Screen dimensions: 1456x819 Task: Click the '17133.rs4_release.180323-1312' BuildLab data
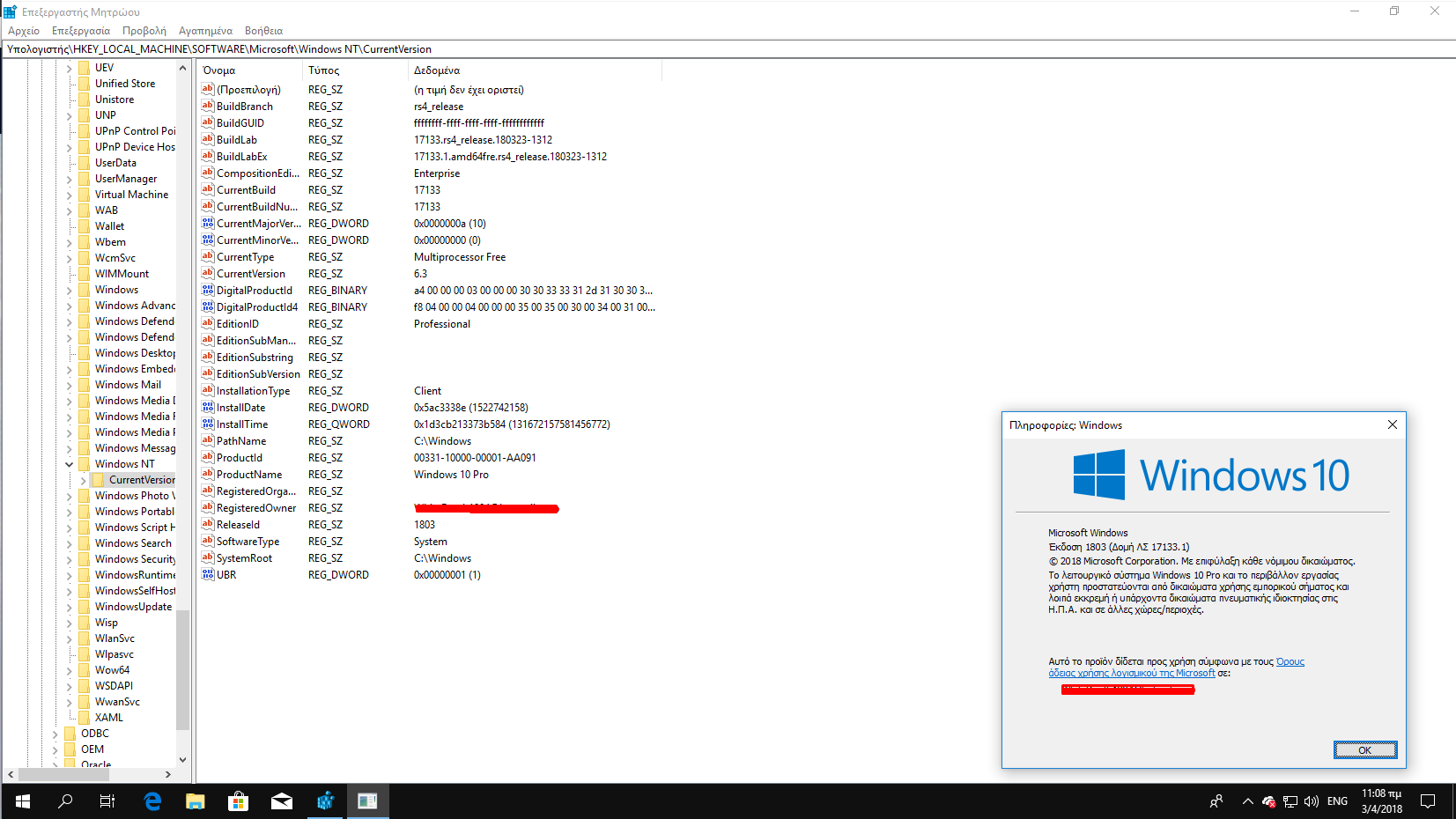point(484,140)
